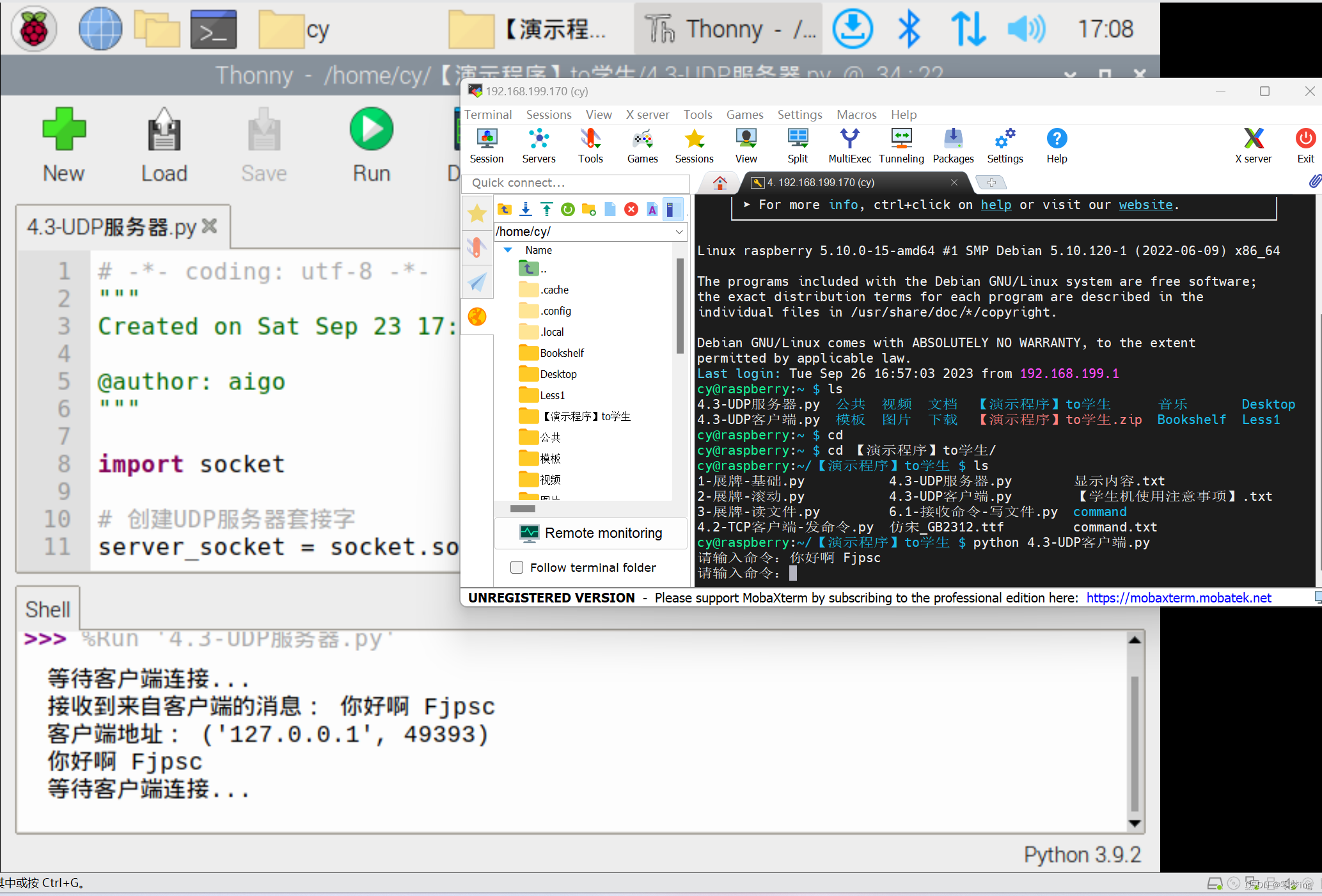The width and height of the screenshot is (1322, 896).
Task: Click the Remote monitoring button
Action: (591, 533)
